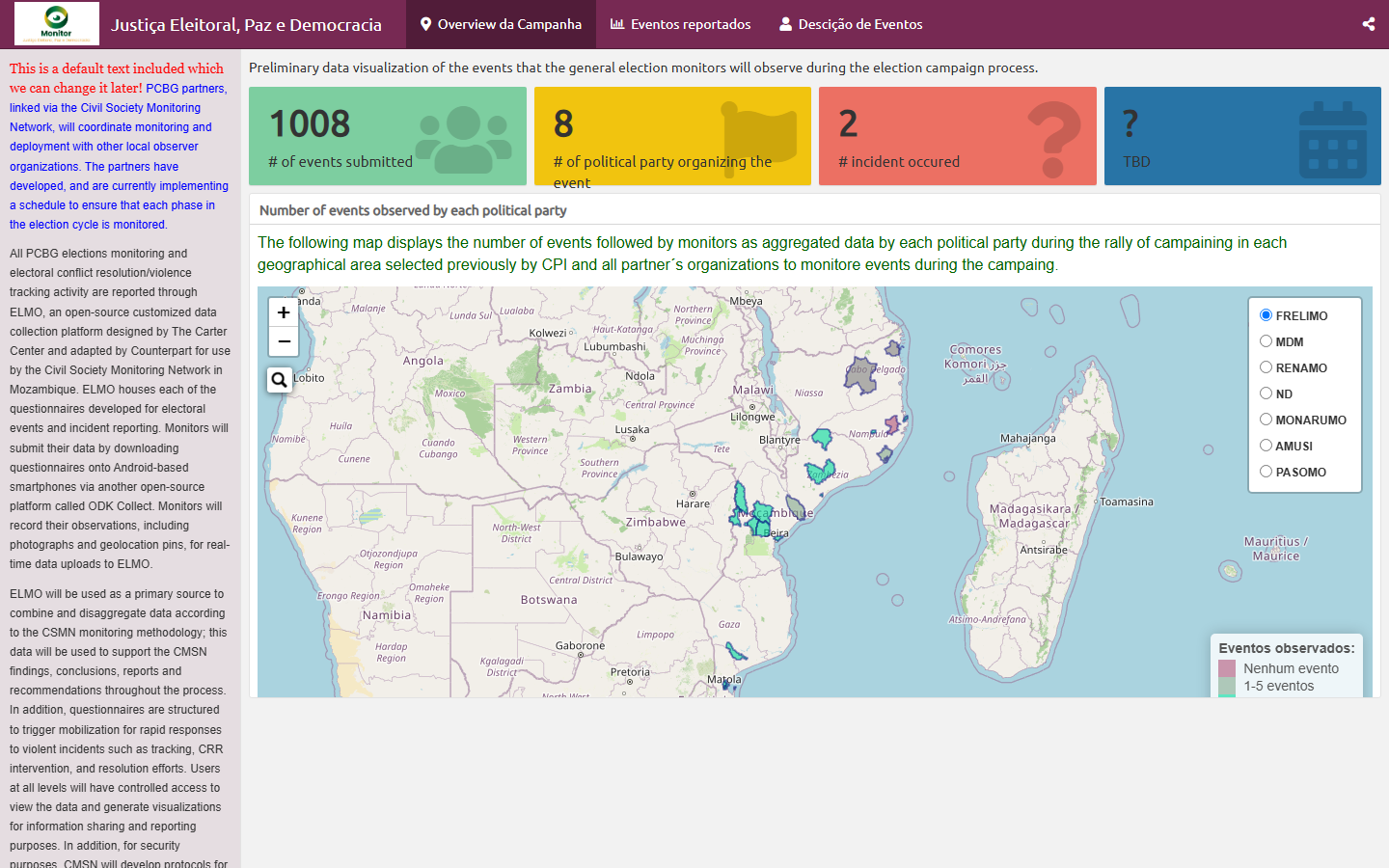Click the Madagascar label on the map
The width and height of the screenshot is (1389, 868).
[1032, 516]
